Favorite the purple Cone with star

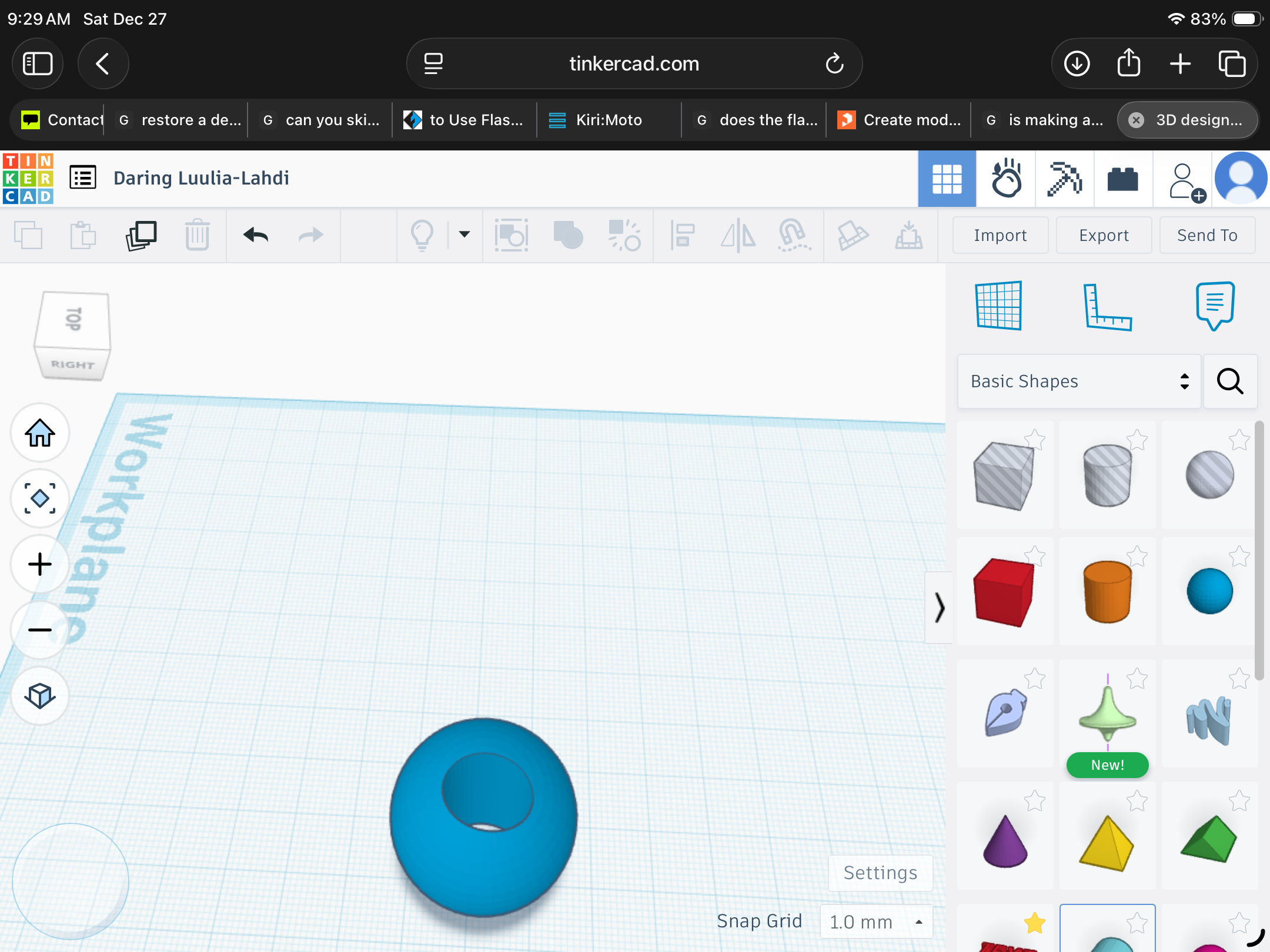click(1035, 800)
